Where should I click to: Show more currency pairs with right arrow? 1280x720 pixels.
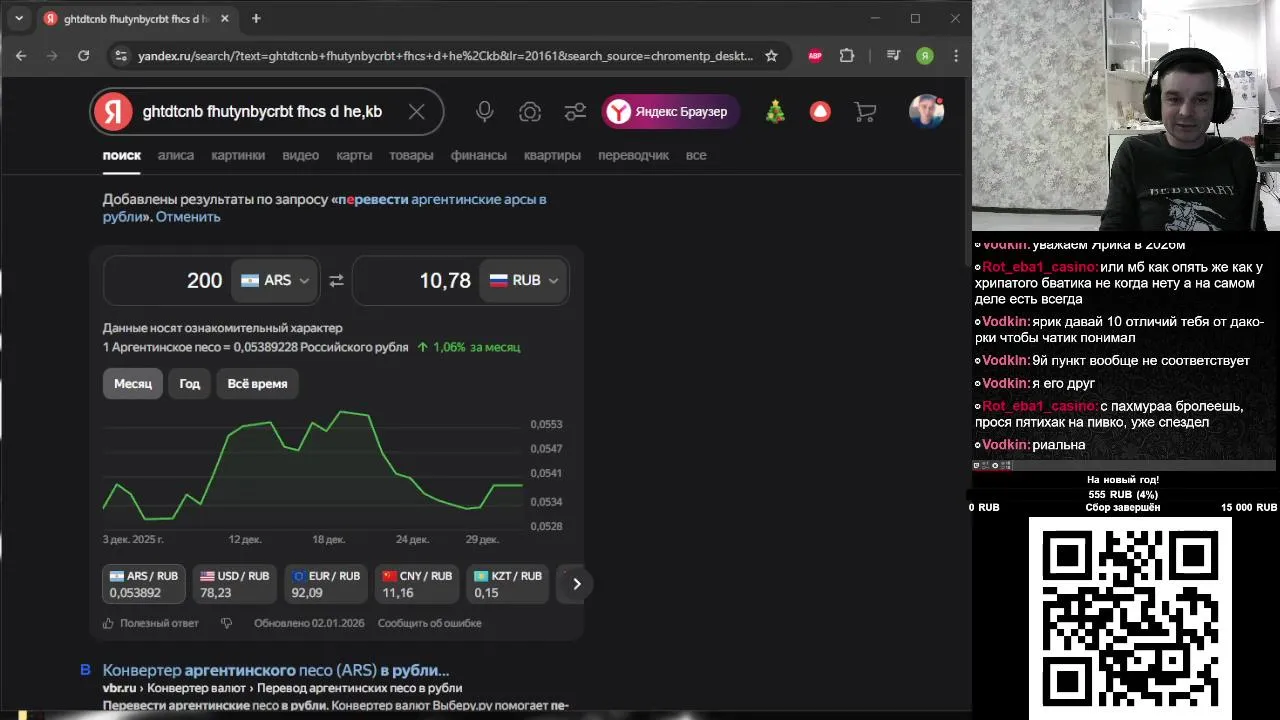tap(577, 584)
